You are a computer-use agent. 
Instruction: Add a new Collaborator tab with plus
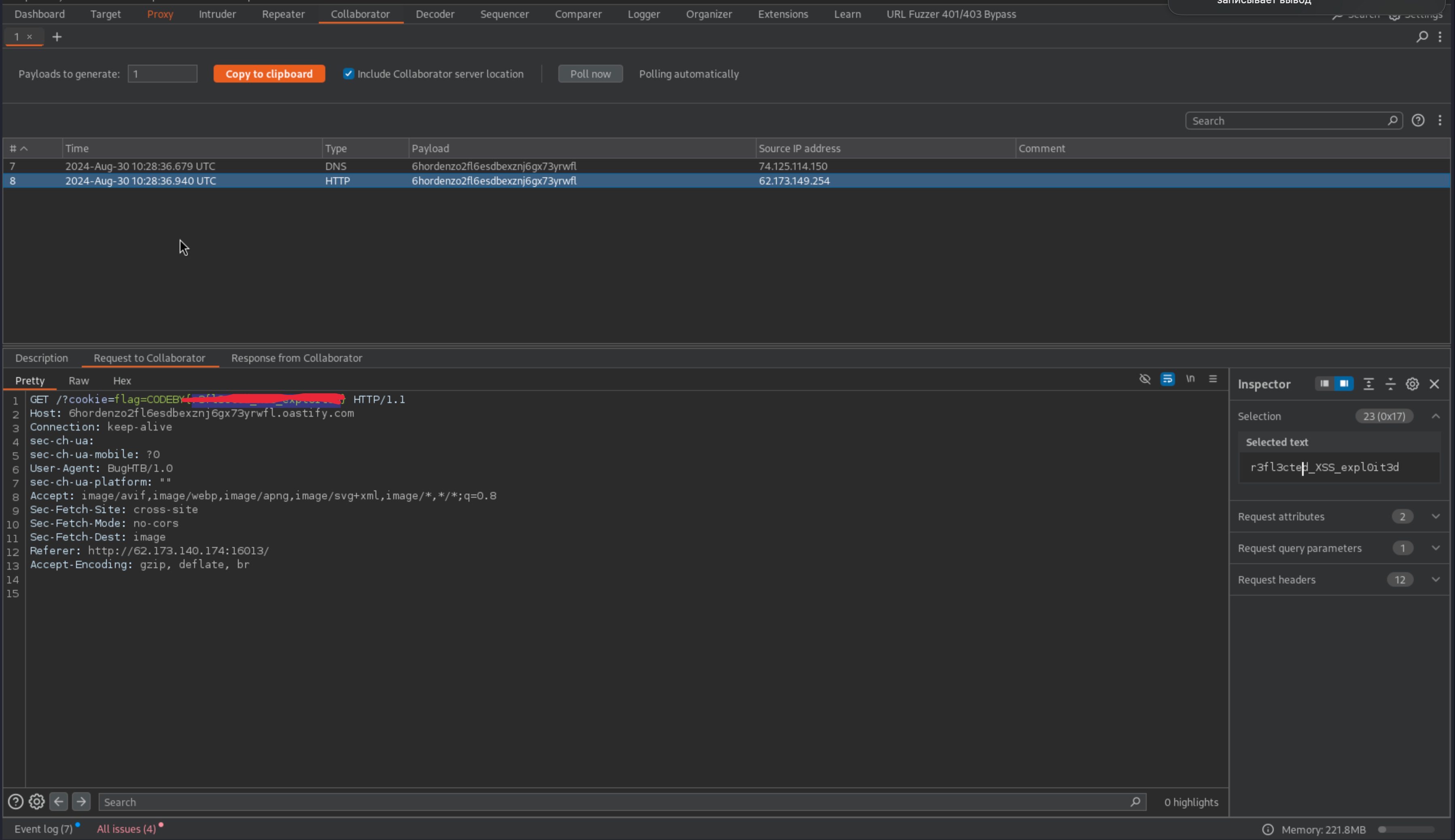[x=57, y=37]
